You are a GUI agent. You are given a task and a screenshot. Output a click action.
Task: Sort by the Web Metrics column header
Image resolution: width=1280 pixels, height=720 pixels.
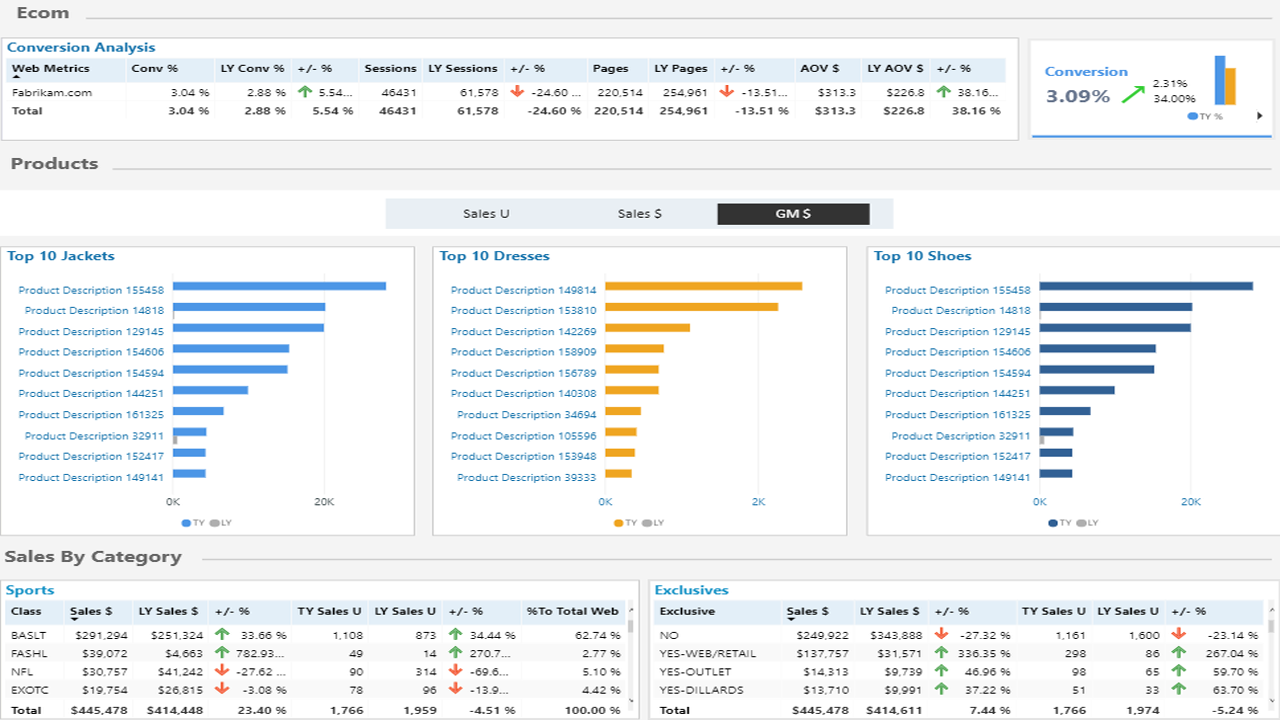51,69
